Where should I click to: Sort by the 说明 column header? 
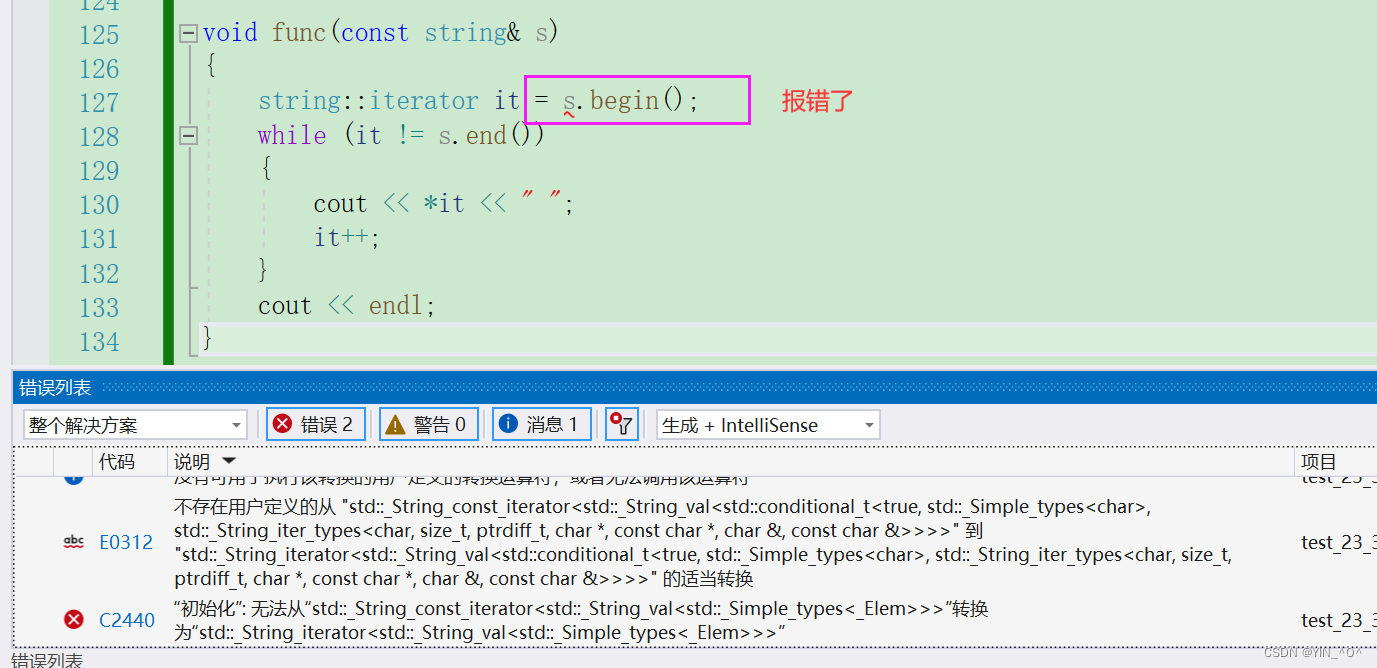(x=192, y=461)
